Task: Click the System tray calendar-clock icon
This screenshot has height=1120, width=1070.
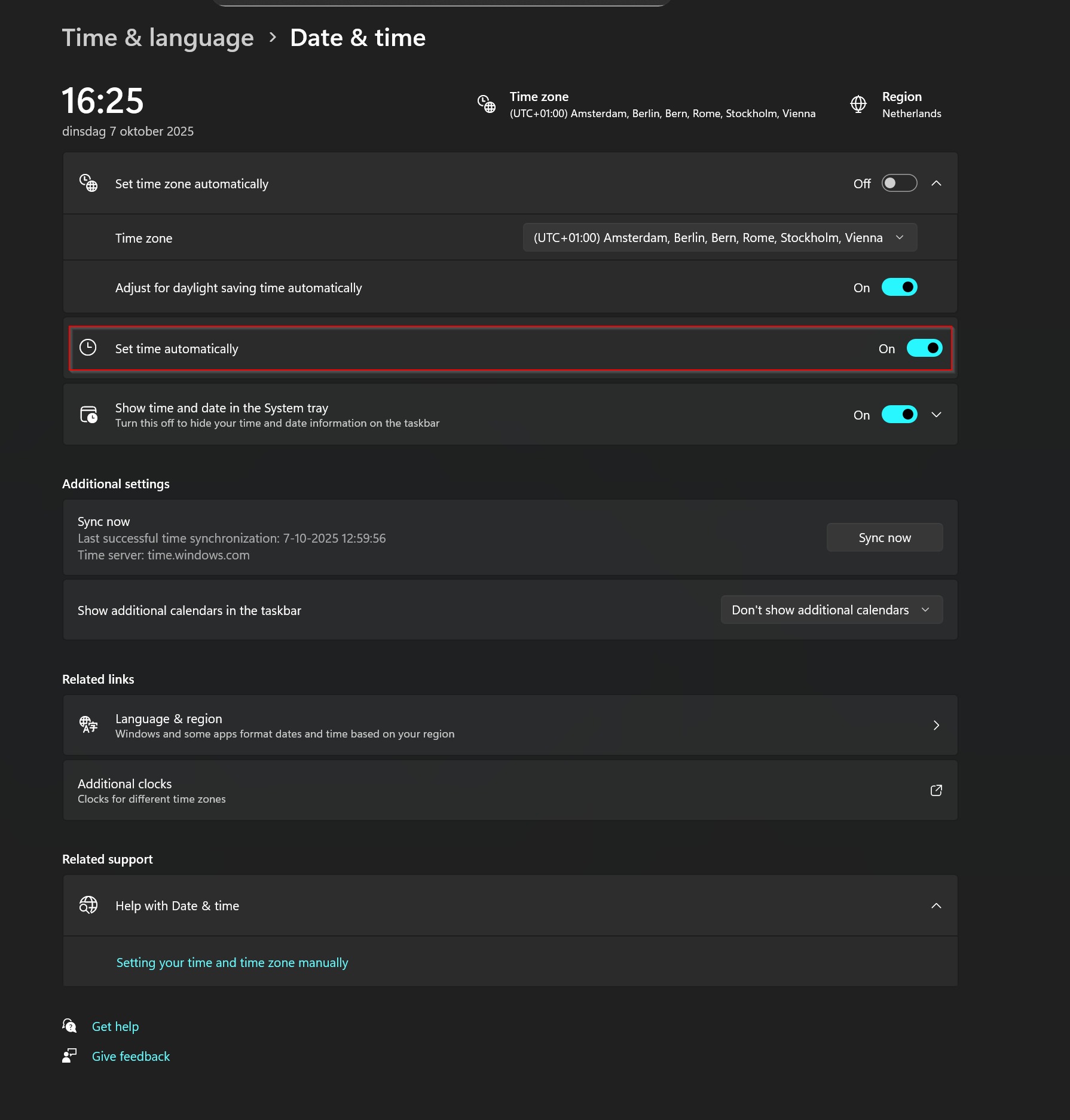Action: coord(88,414)
